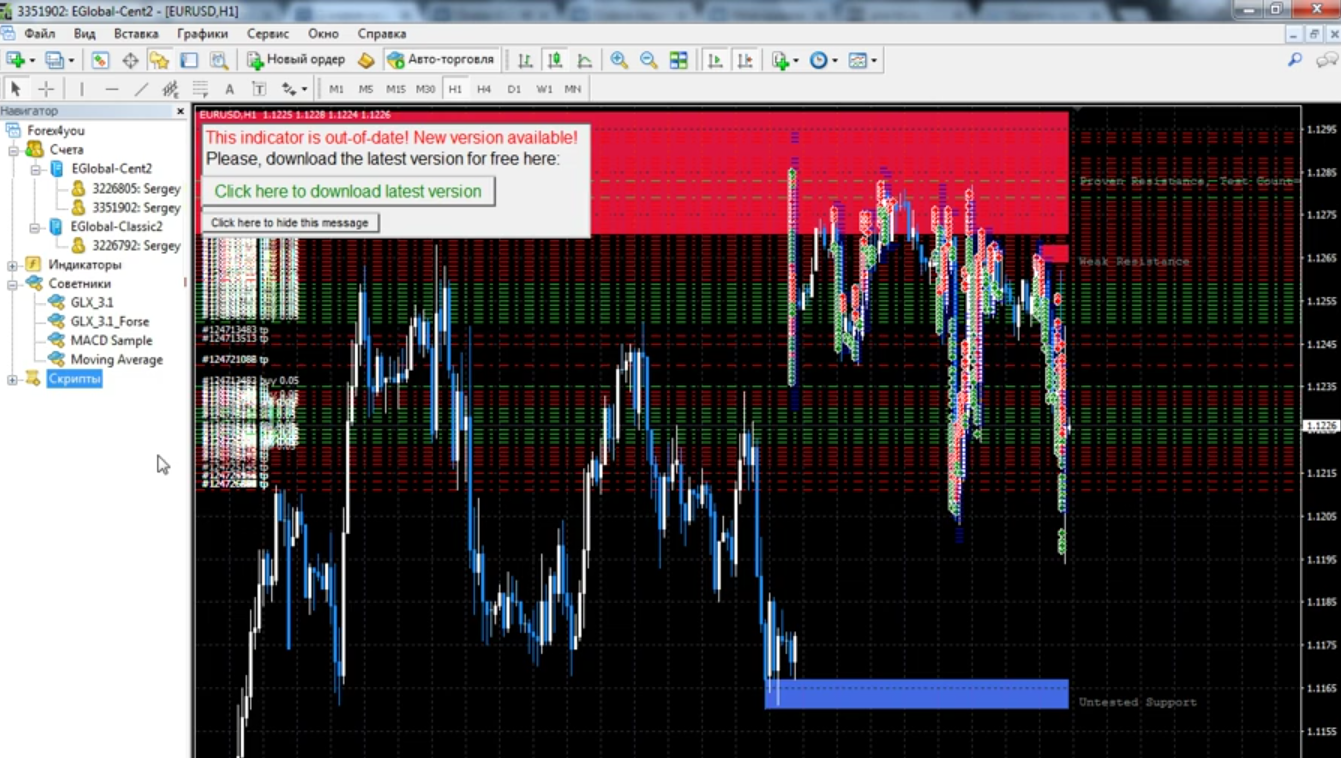
Task: Expand the Индикаторы tree node
Action: (x=13, y=265)
